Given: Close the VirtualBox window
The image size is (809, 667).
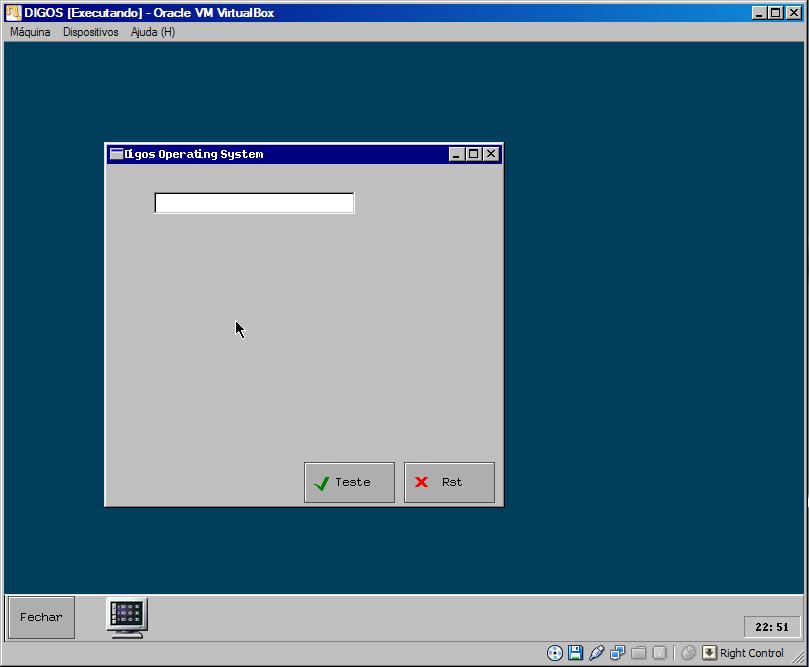Looking at the screenshot, I should (x=793, y=13).
